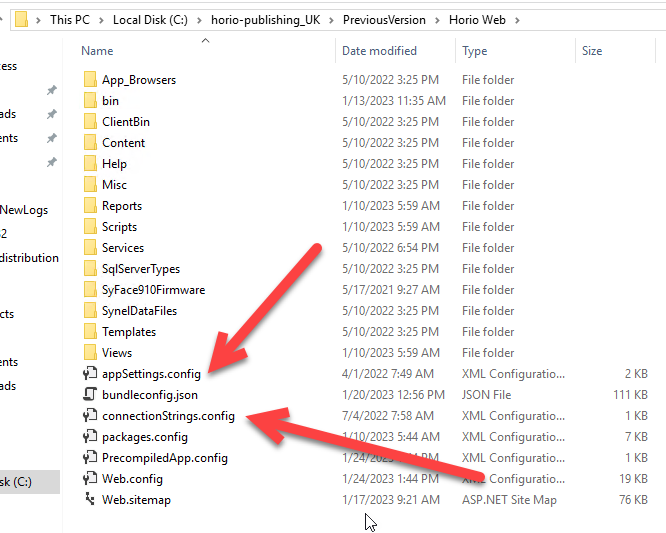Click JSON File type cell

[486, 395]
